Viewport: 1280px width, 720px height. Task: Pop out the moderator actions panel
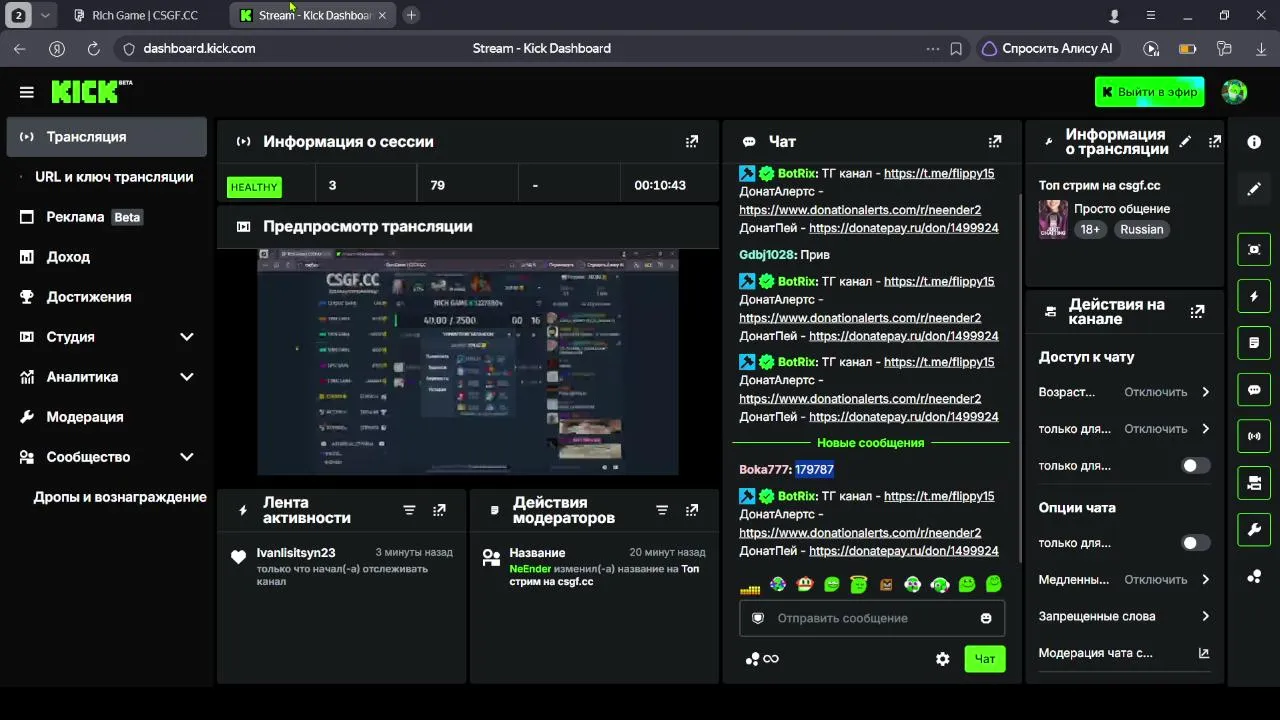(x=692, y=510)
